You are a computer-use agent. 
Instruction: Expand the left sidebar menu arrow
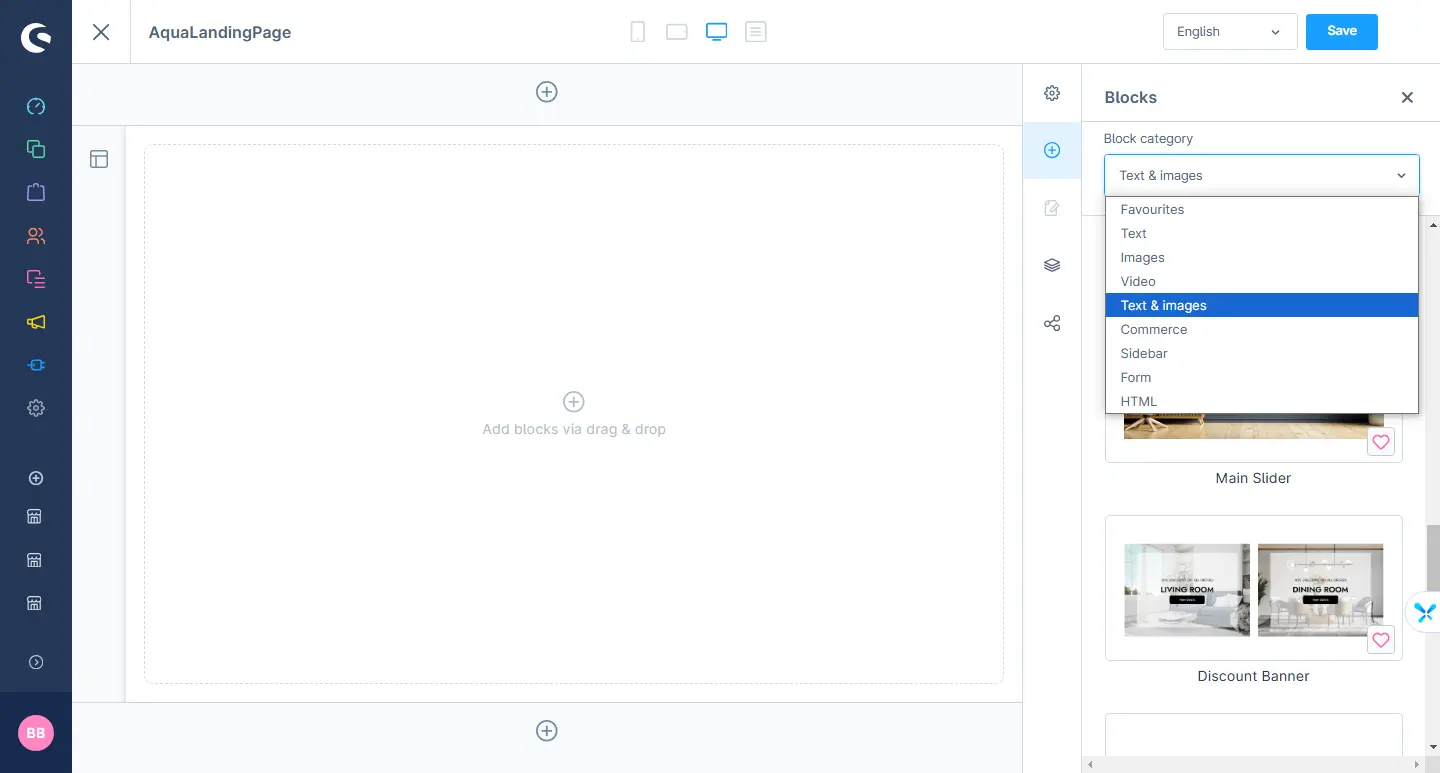[x=36, y=662]
